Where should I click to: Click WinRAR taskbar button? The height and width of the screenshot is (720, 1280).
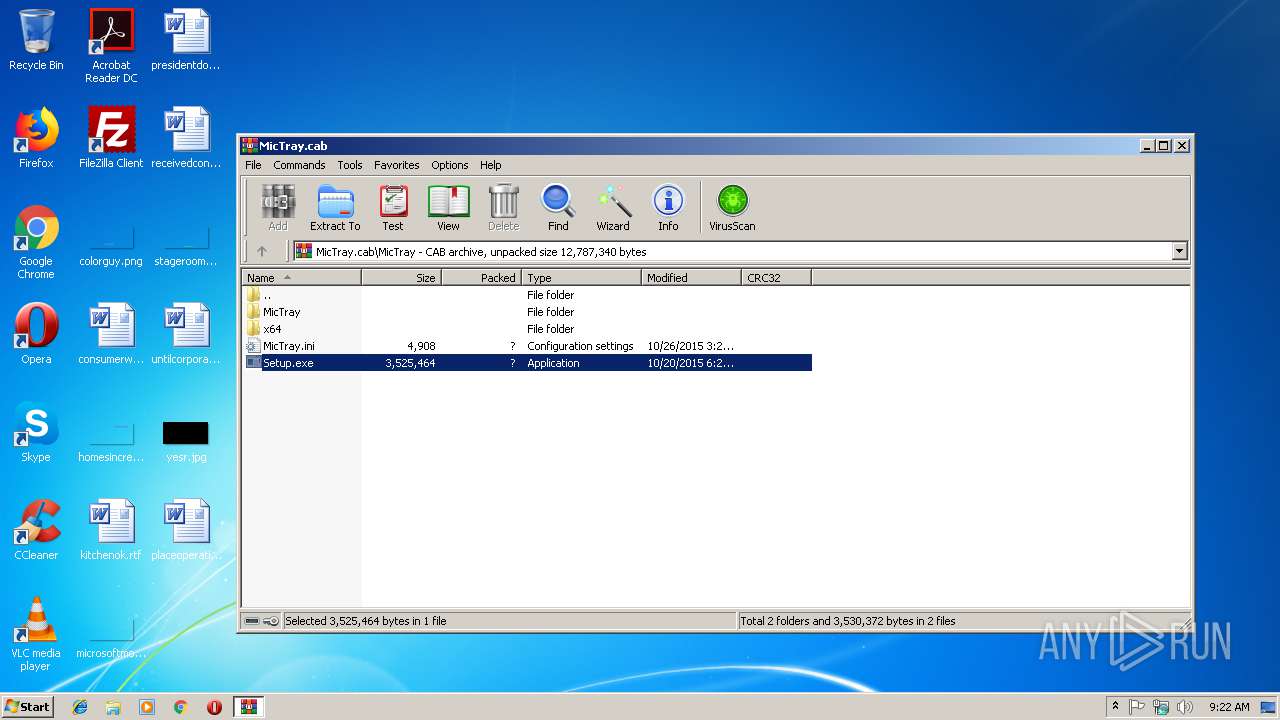(248, 707)
